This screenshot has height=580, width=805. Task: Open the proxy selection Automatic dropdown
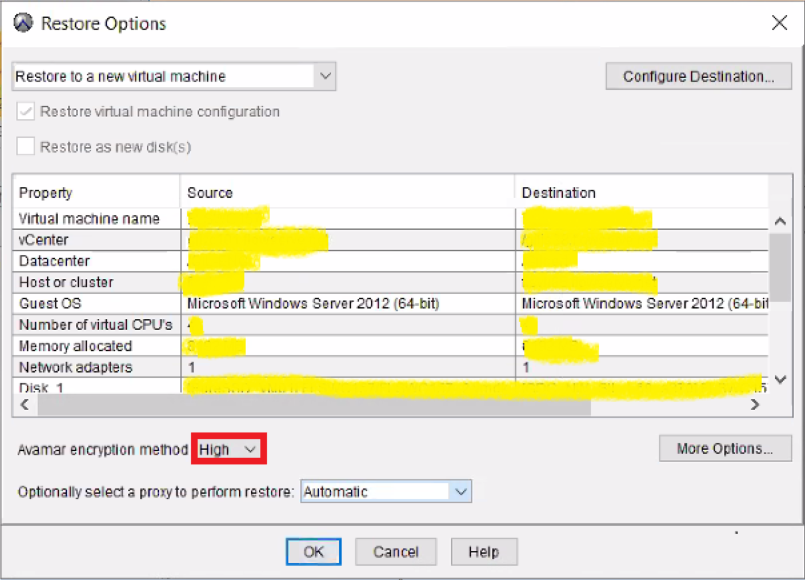[x=385, y=492]
